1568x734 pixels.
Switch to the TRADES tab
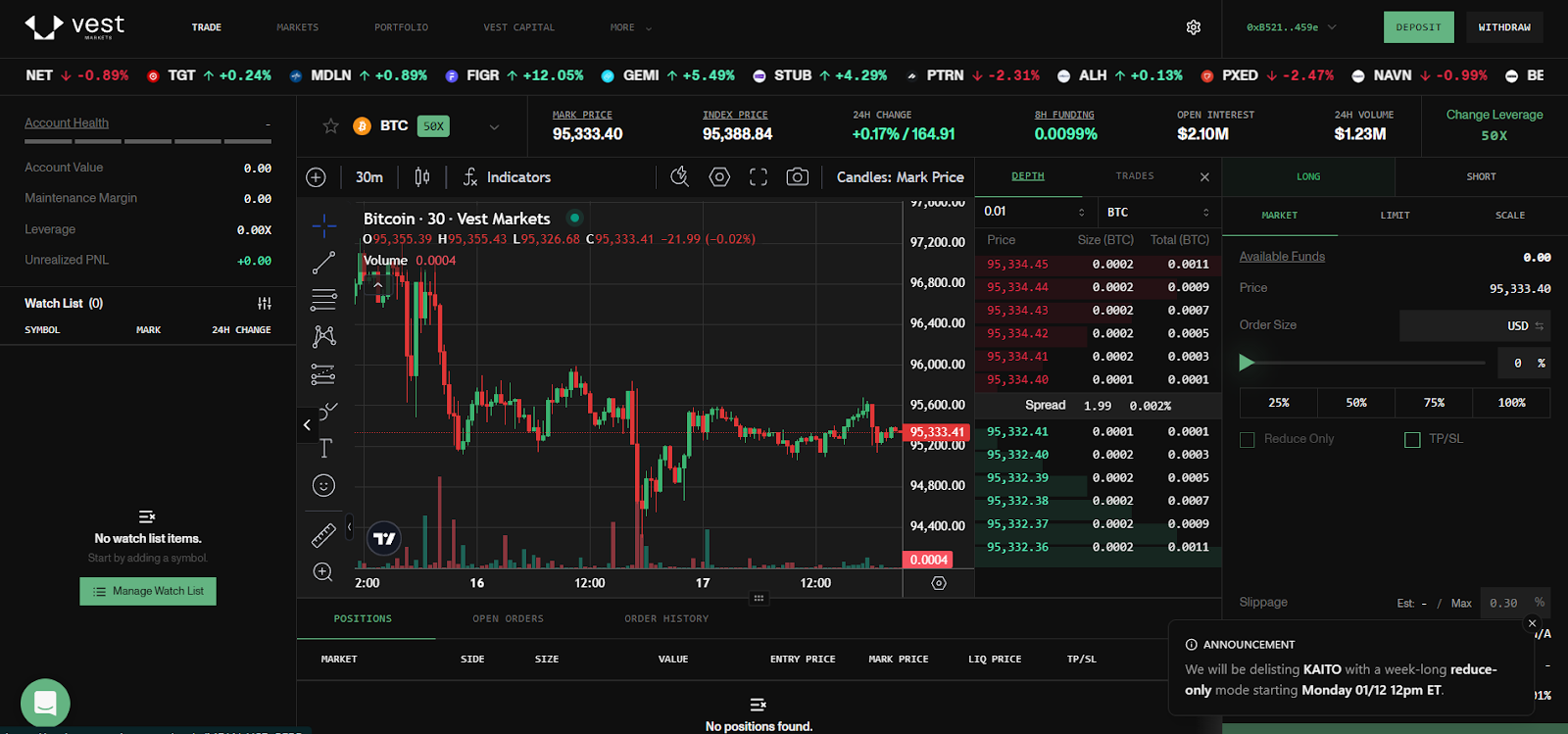point(1134,176)
